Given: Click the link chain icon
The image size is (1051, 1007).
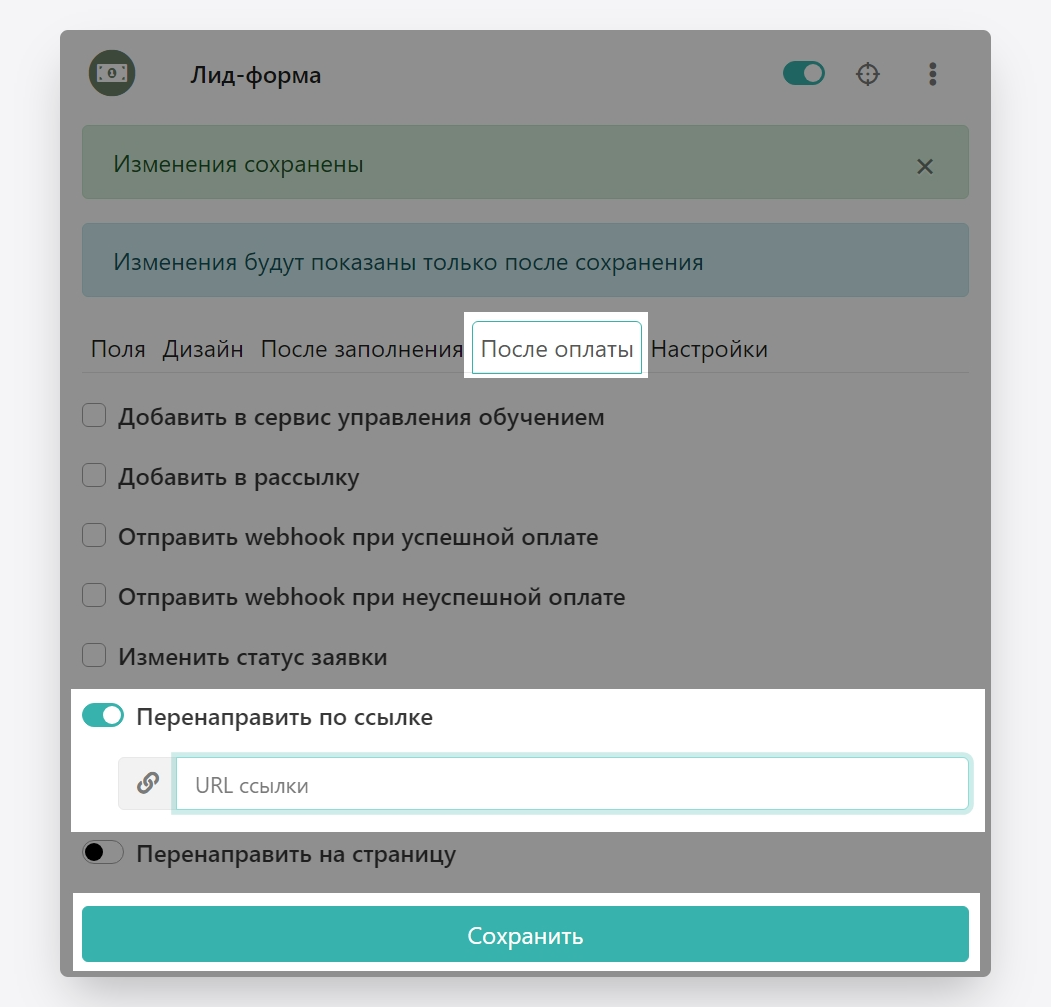Looking at the screenshot, I should (x=147, y=783).
